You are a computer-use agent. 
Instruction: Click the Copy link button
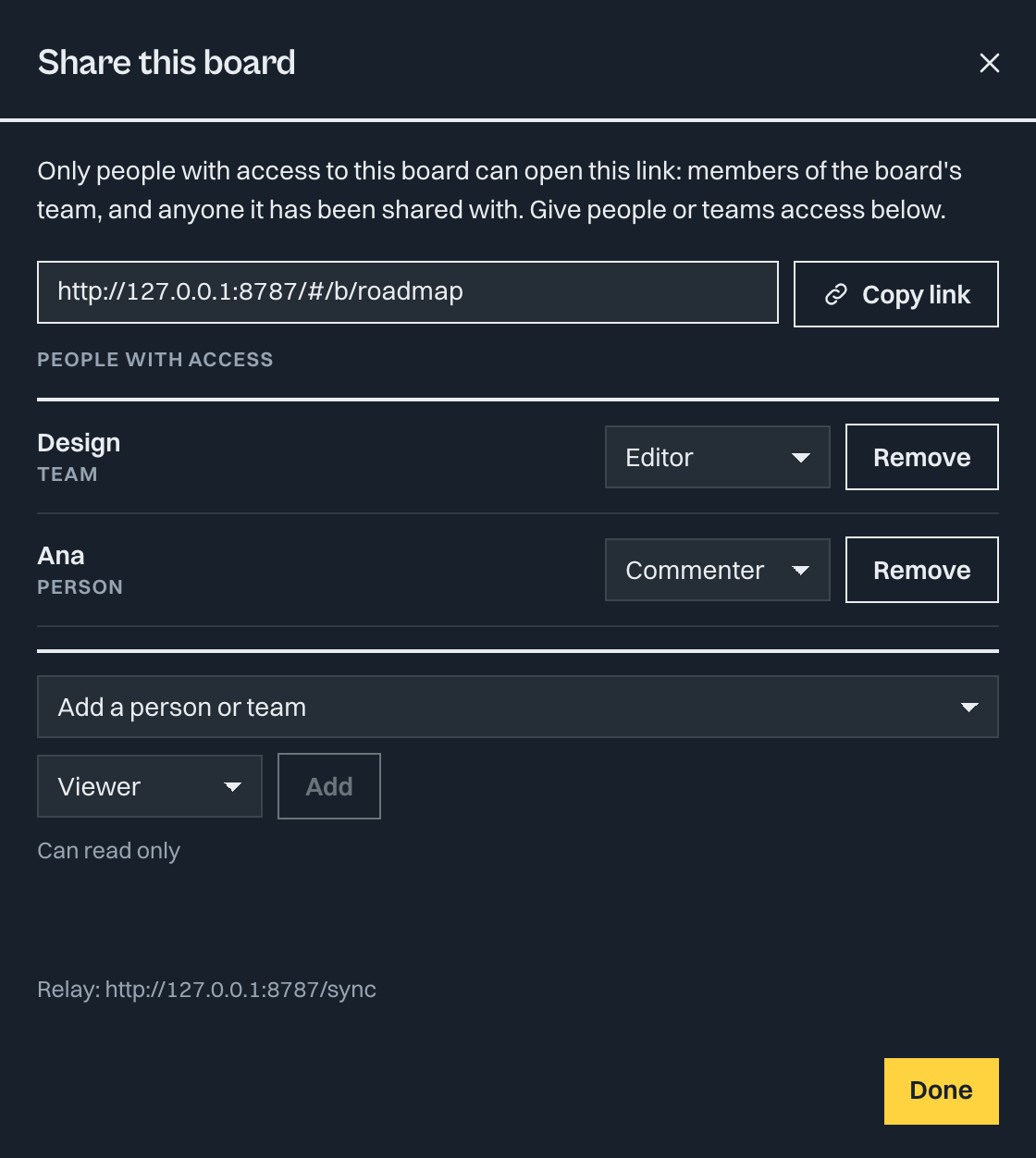pos(895,294)
